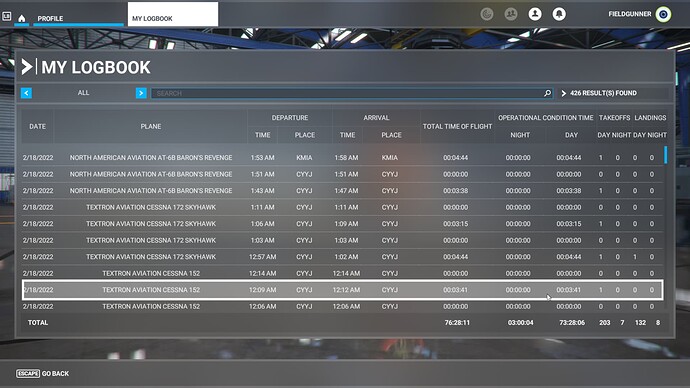Click the ARRIVAL header
690x388 pixels.
tap(376, 118)
